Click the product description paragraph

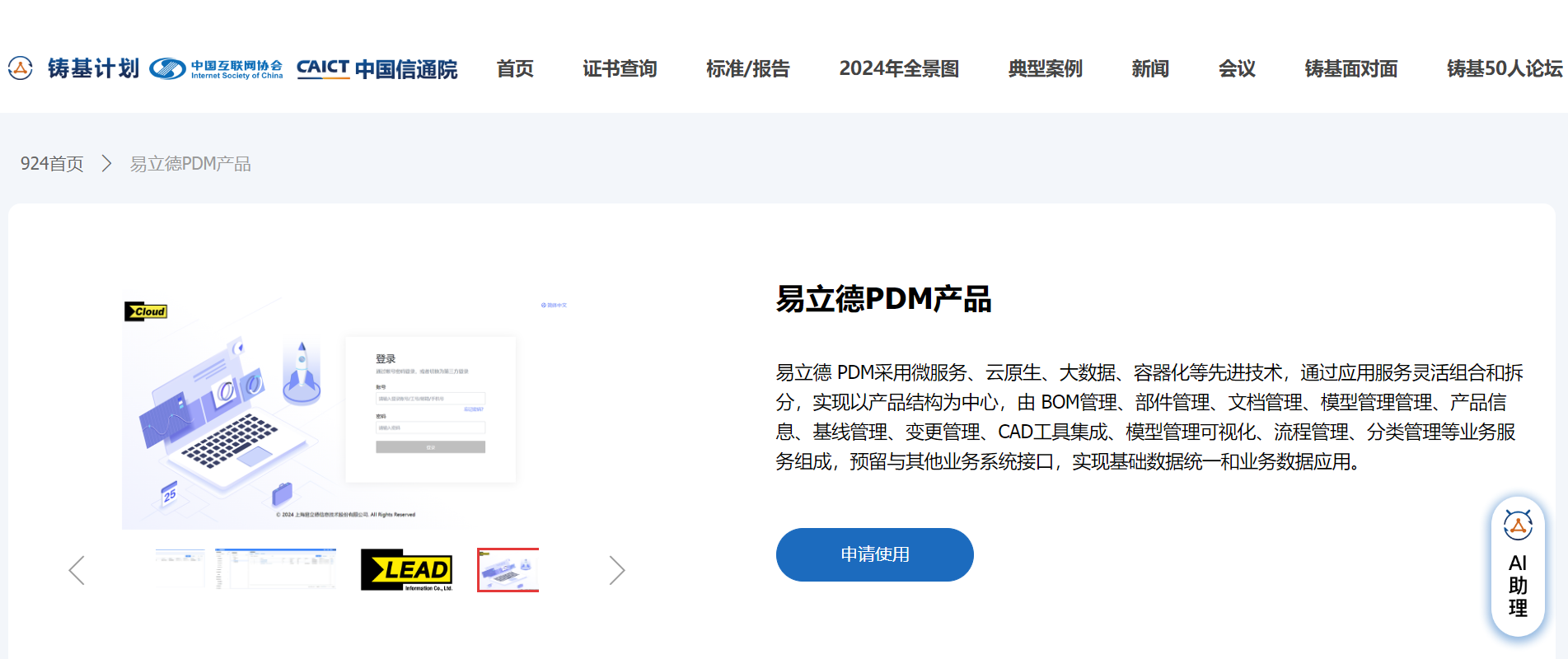pyautogui.click(x=1149, y=417)
